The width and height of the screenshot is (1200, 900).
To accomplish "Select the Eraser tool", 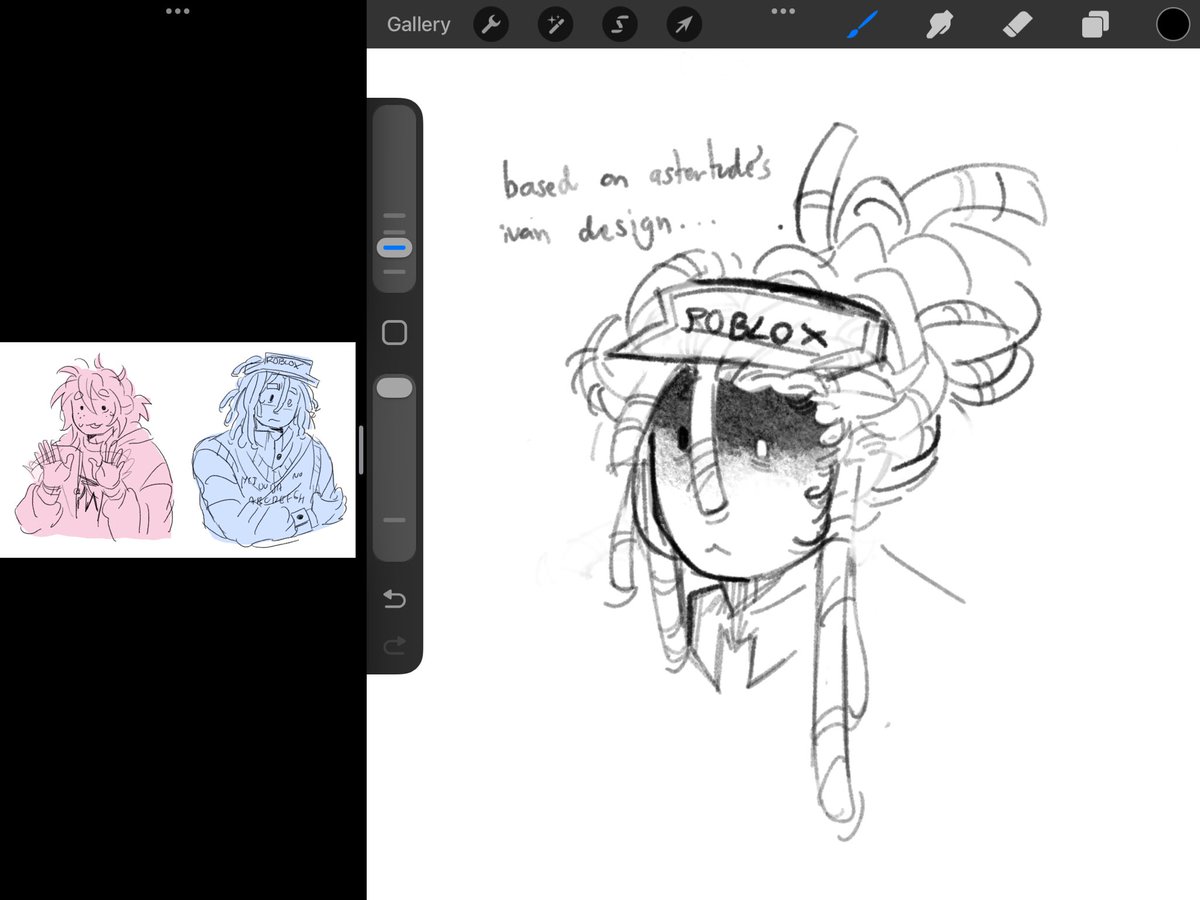I will [x=1017, y=24].
